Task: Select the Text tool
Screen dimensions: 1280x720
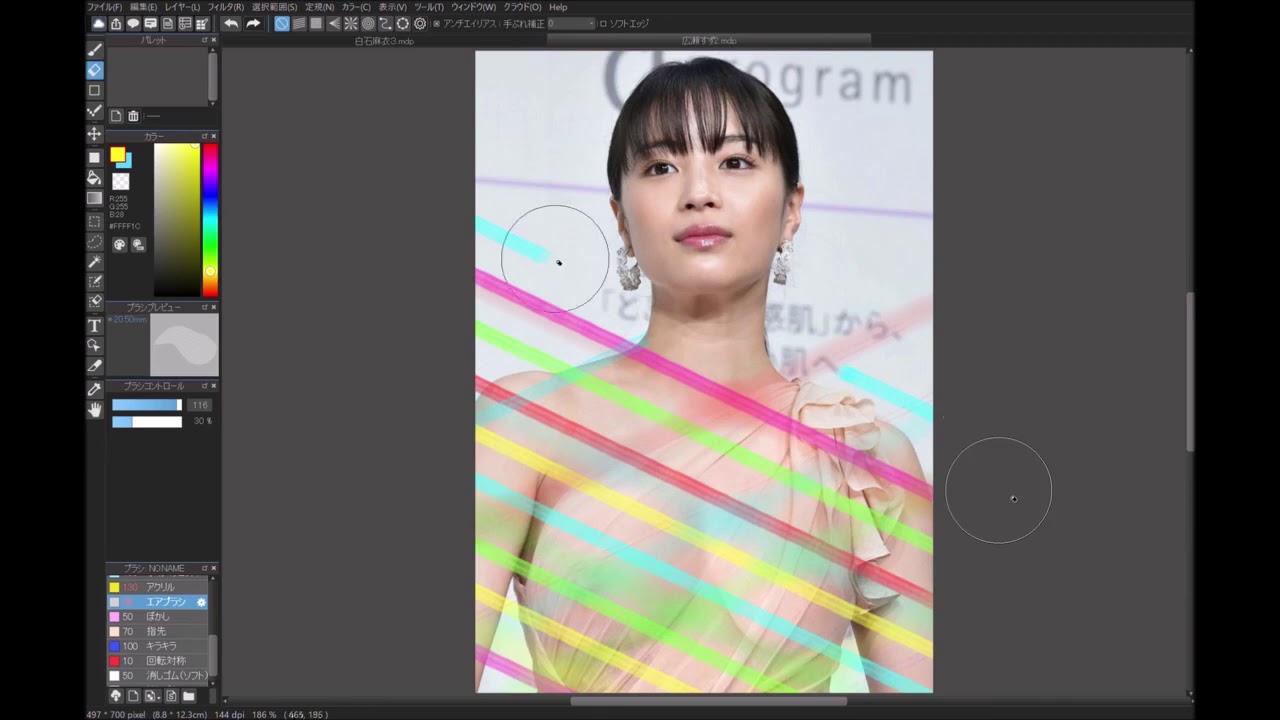Action: coord(95,326)
